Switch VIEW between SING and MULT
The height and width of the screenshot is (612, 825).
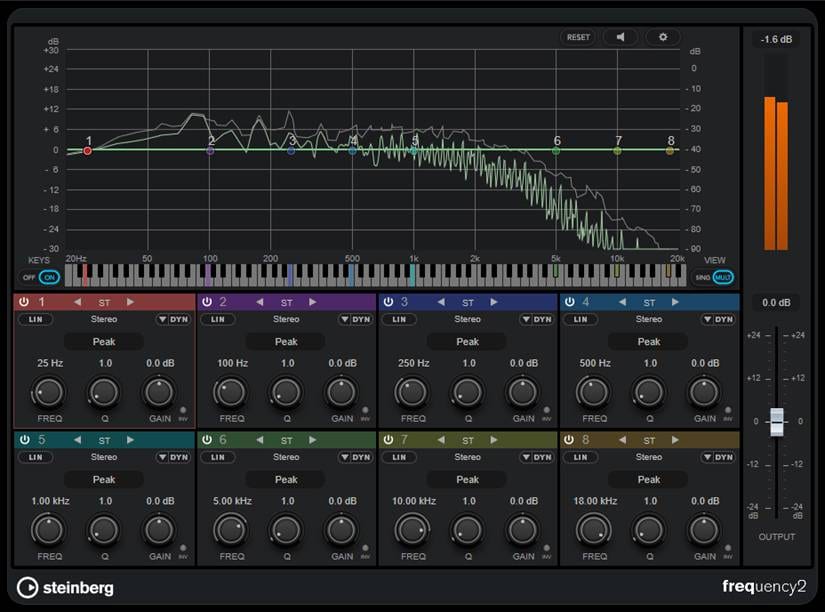713,277
